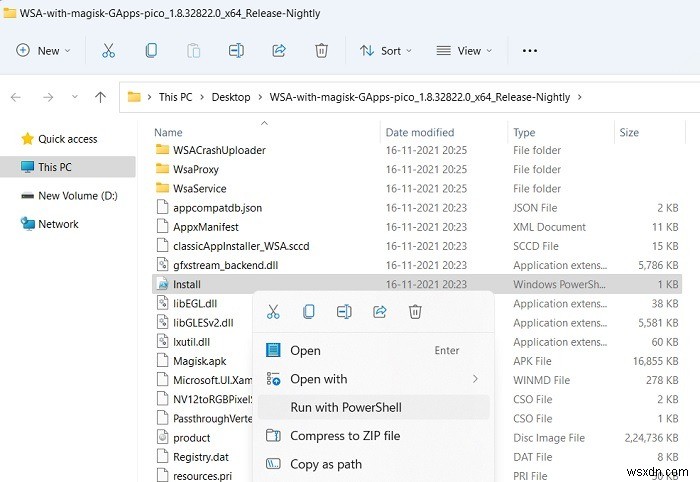Select Run with PowerShell

click(x=374, y=407)
